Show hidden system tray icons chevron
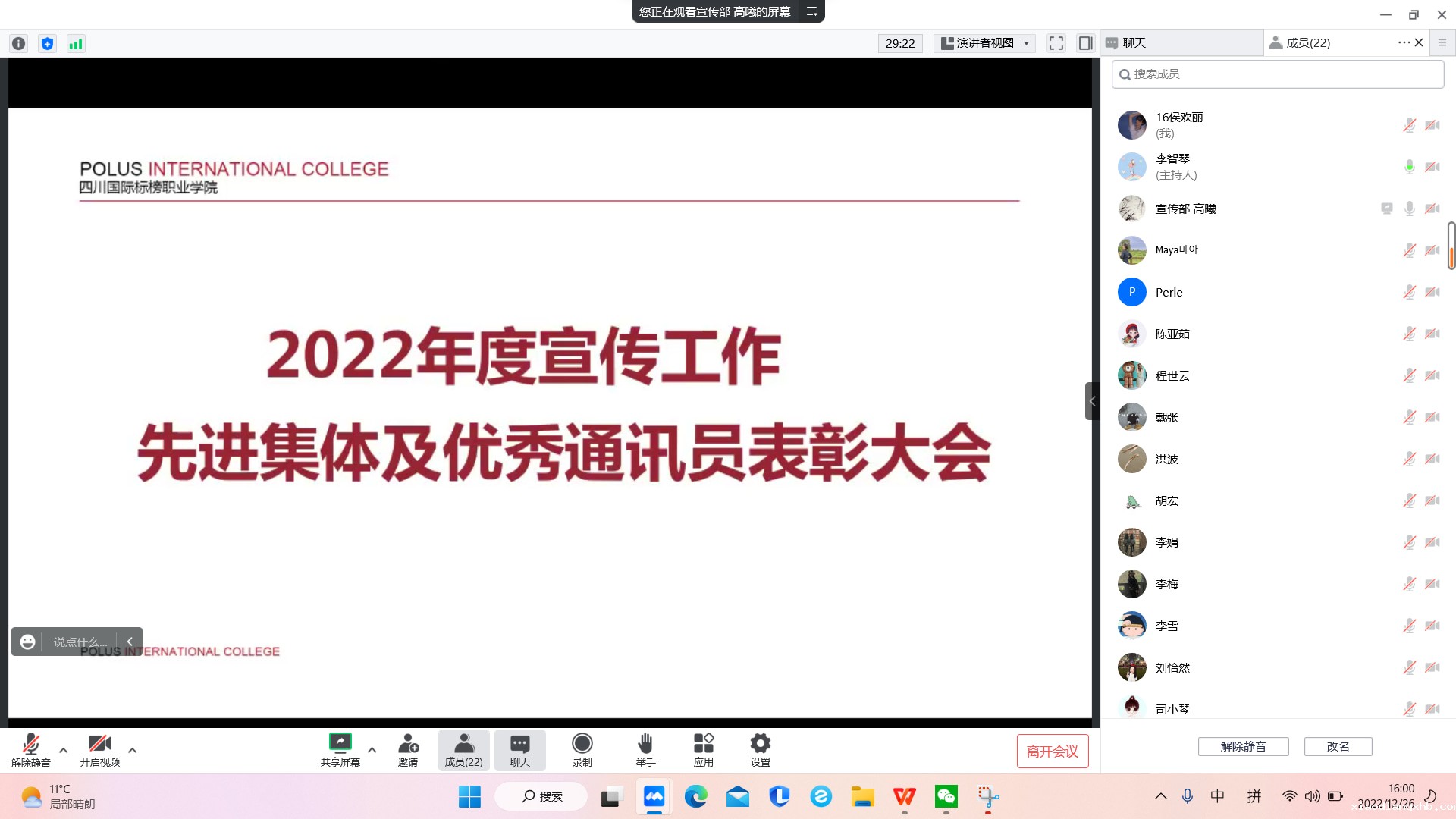Viewport: 1456px width, 819px height. click(1160, 796)
